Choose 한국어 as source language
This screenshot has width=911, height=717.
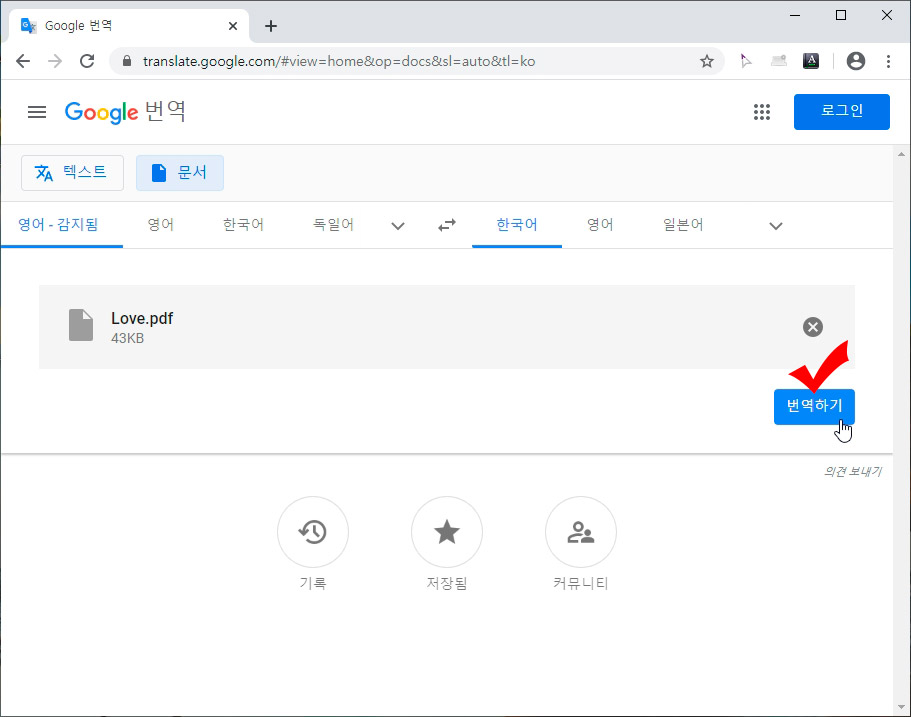pyautogui.click(x=243, y=225)
